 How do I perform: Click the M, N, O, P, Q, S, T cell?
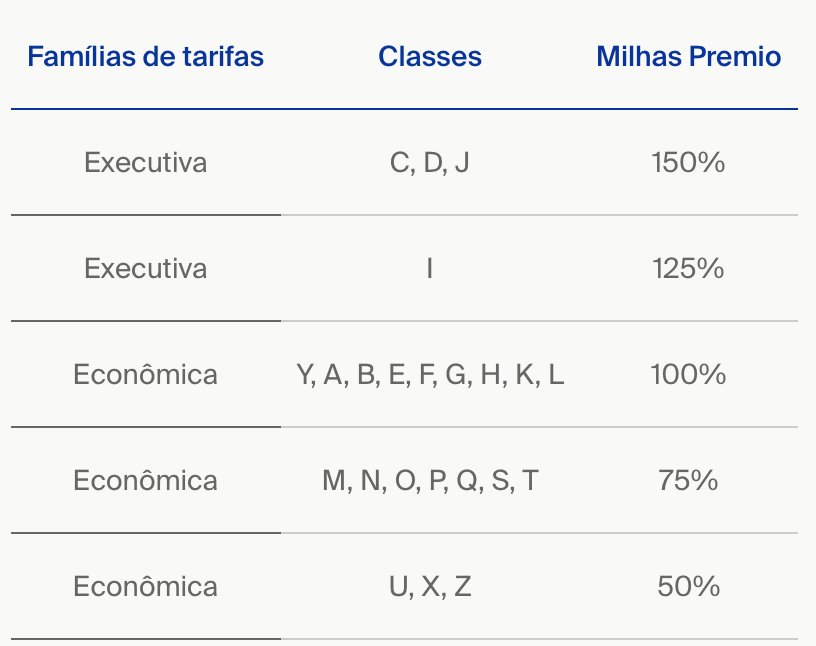[x=430, y=480]
